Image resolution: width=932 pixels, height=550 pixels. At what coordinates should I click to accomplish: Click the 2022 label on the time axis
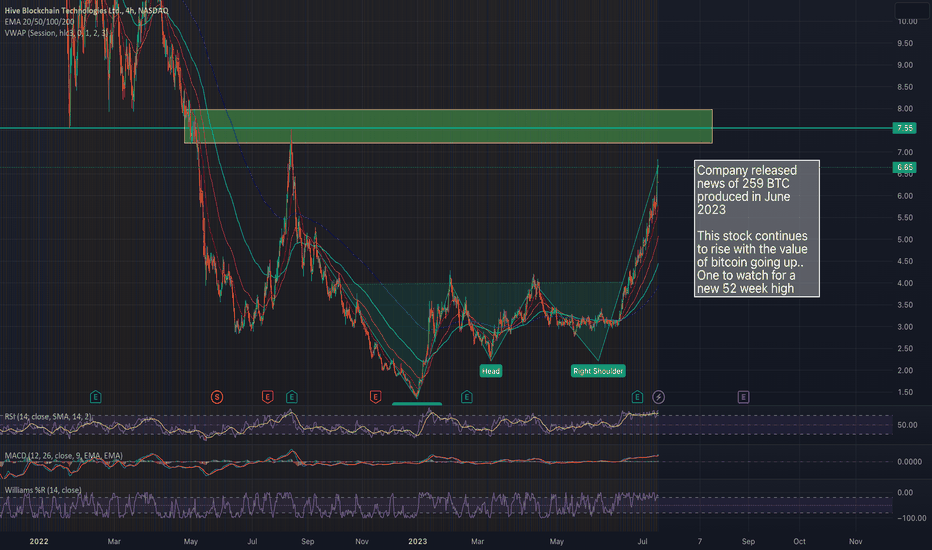point(39,541)
